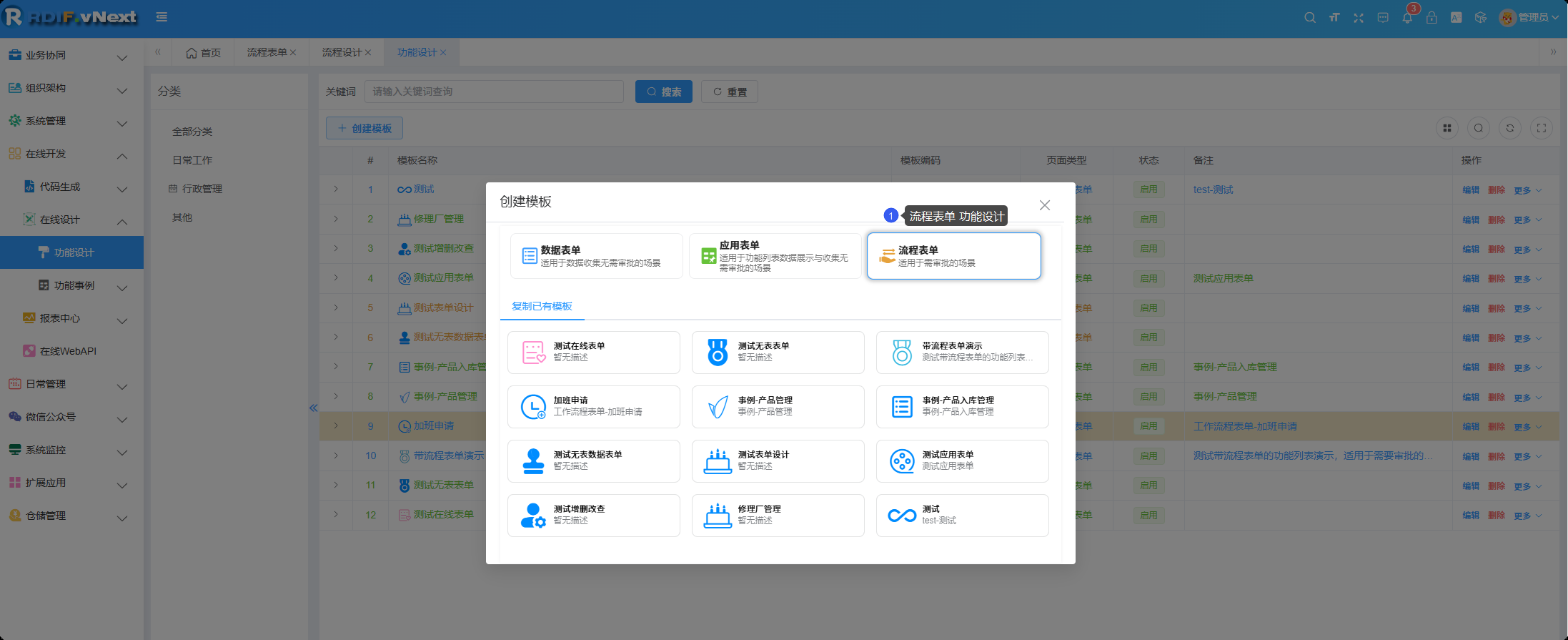Screen dimensions: 1568x640
Task: Focus the 关键词 search input
Action: [494, 92]
